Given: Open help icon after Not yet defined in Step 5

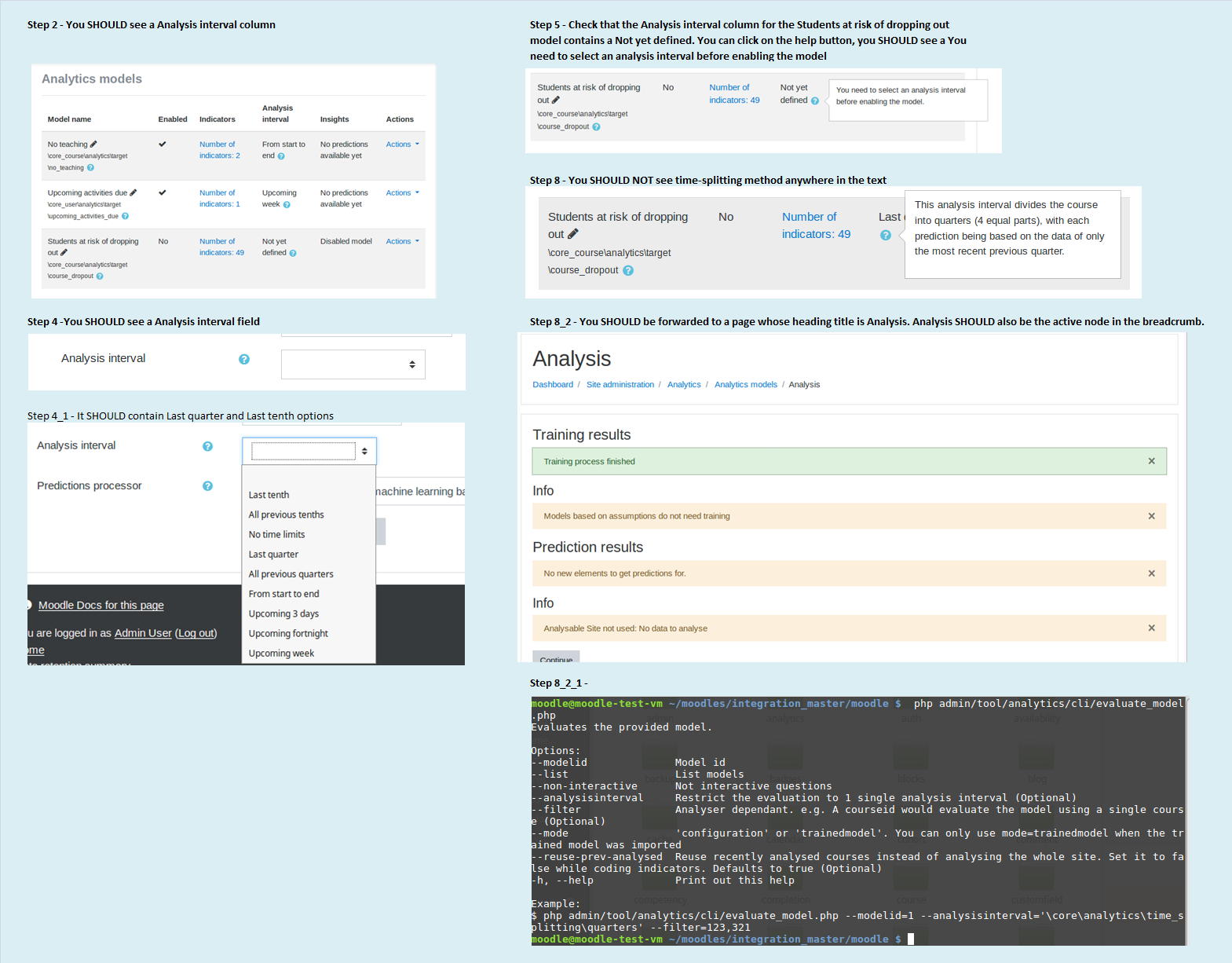Looking at the screenshot, I should [x=815, y=101].
